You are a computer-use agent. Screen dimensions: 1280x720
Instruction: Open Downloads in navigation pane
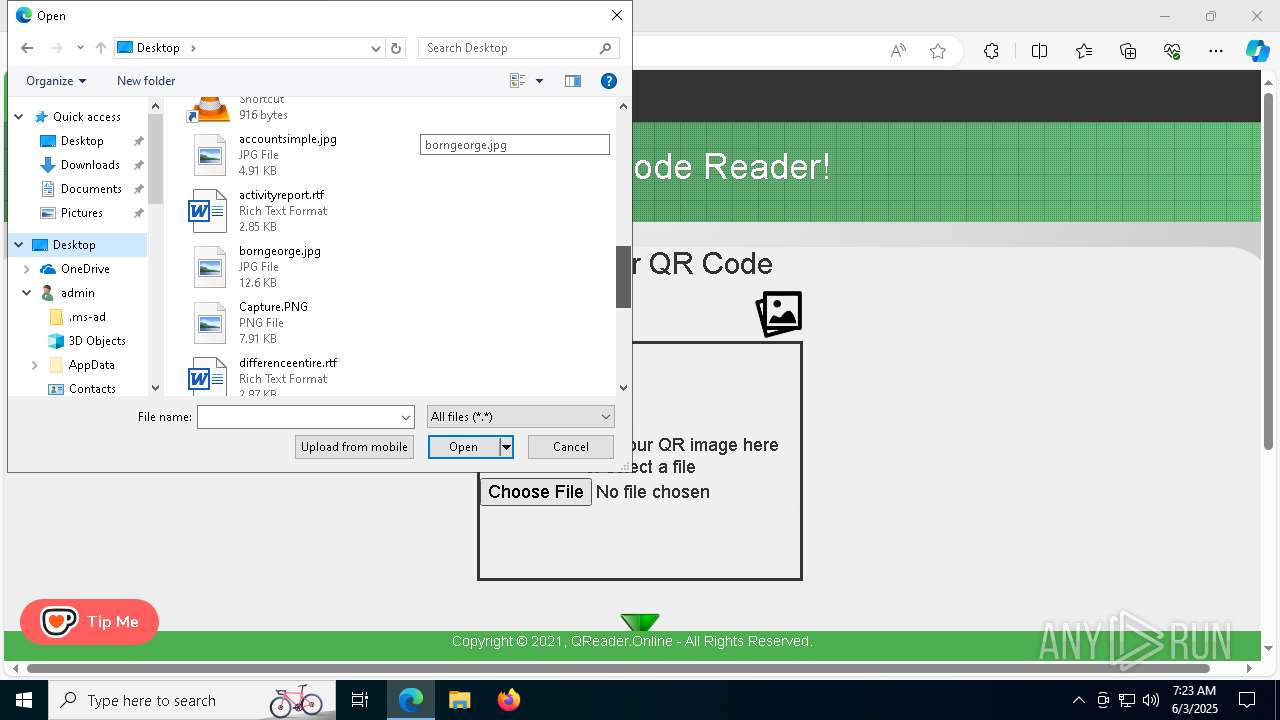tap(90, 165)
